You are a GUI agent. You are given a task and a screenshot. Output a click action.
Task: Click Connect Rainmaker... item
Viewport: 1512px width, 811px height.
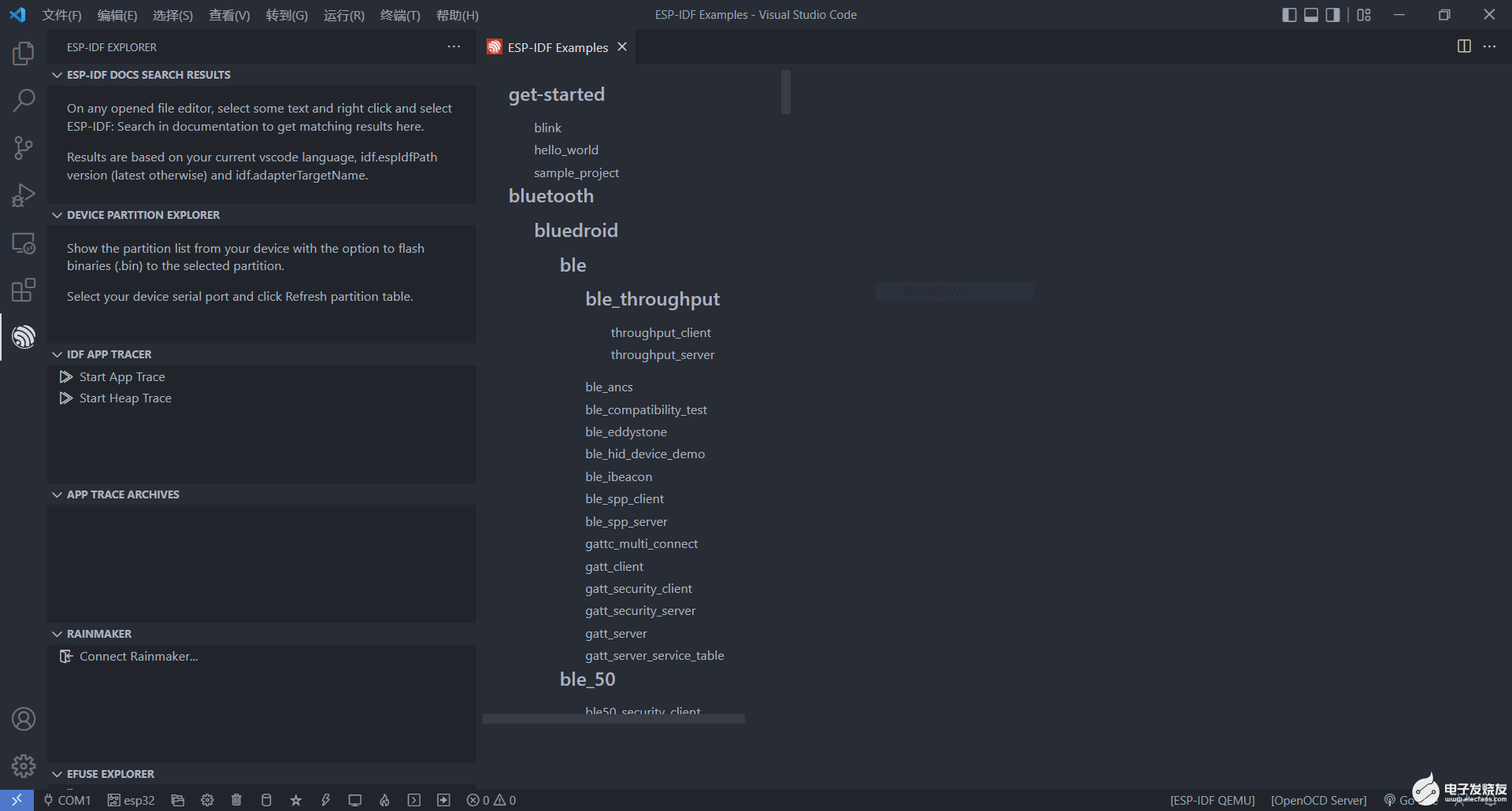[x=261, y=657]
